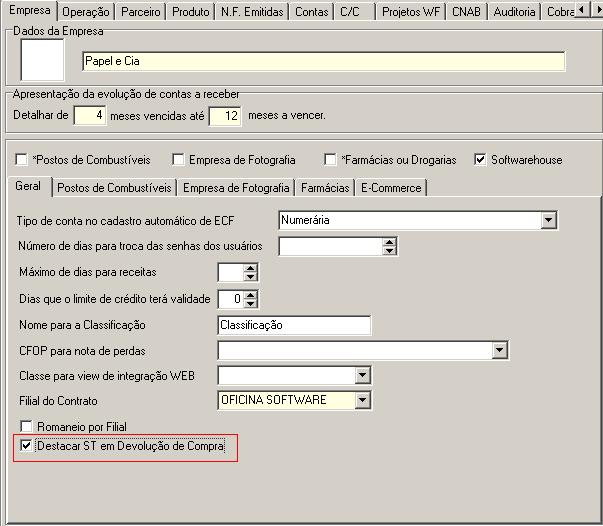603x526 pixels.
Task: Select the Geral sub-tab
Action: [x=28, y=186]
